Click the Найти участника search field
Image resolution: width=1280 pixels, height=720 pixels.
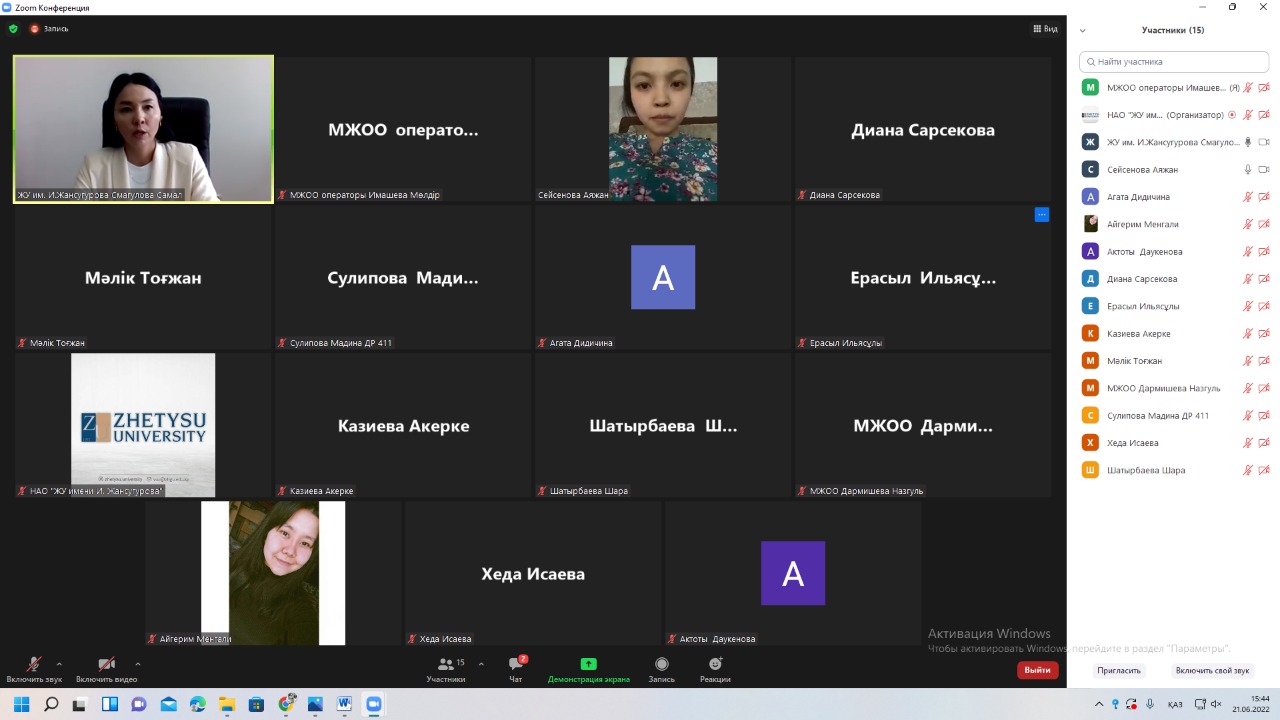click(x=1174, y=62)
